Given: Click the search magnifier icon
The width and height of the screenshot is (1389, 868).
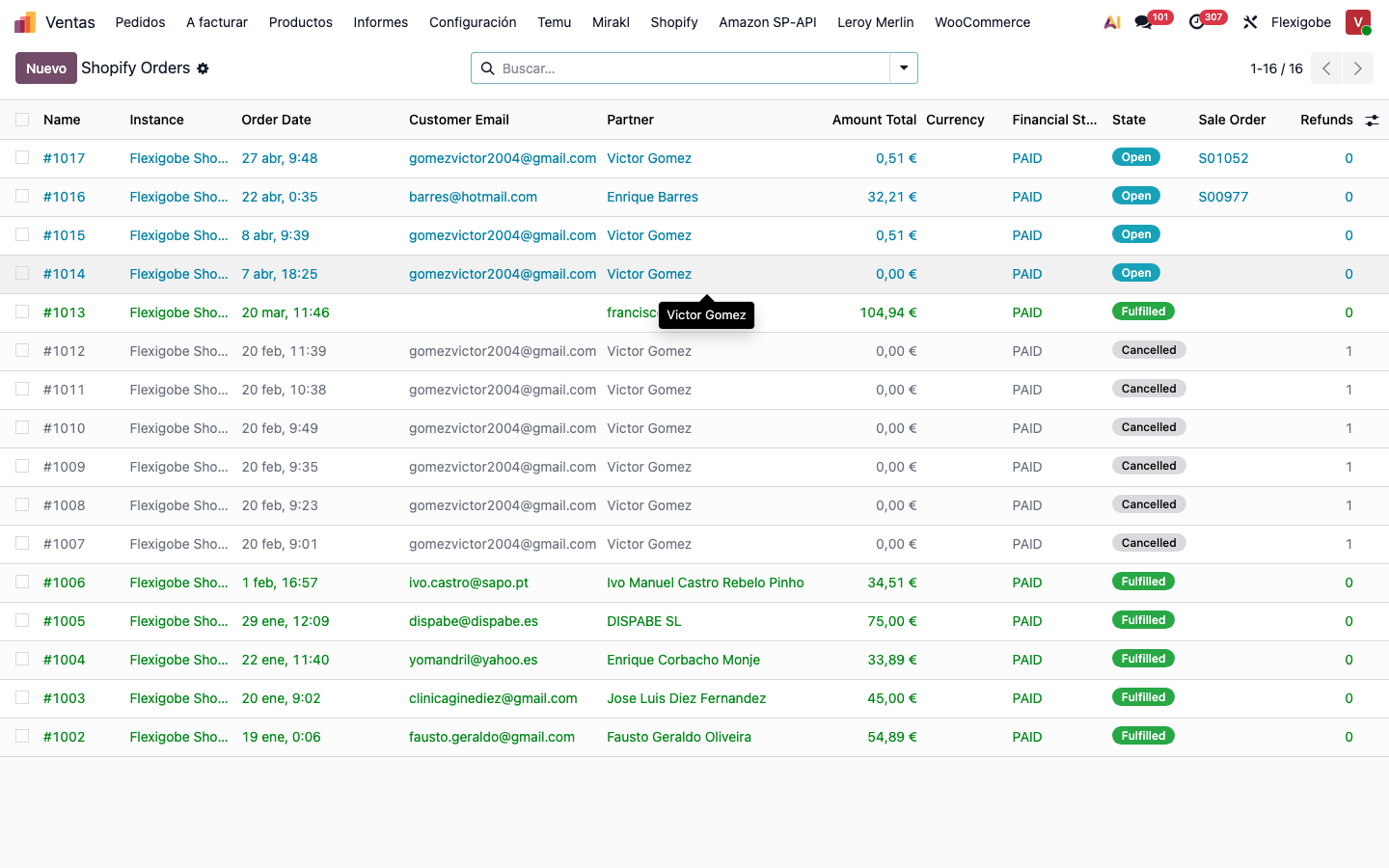Looking at the screenshot, I should click(x=487, y=68).
